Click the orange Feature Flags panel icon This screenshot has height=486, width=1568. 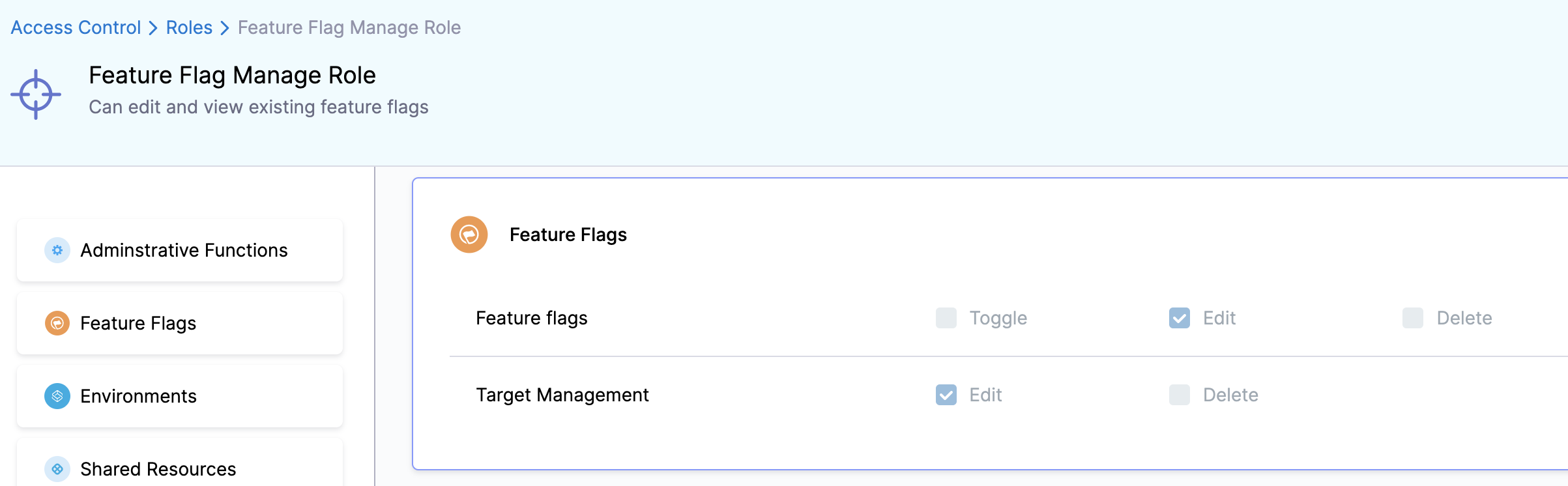[468, 234]
